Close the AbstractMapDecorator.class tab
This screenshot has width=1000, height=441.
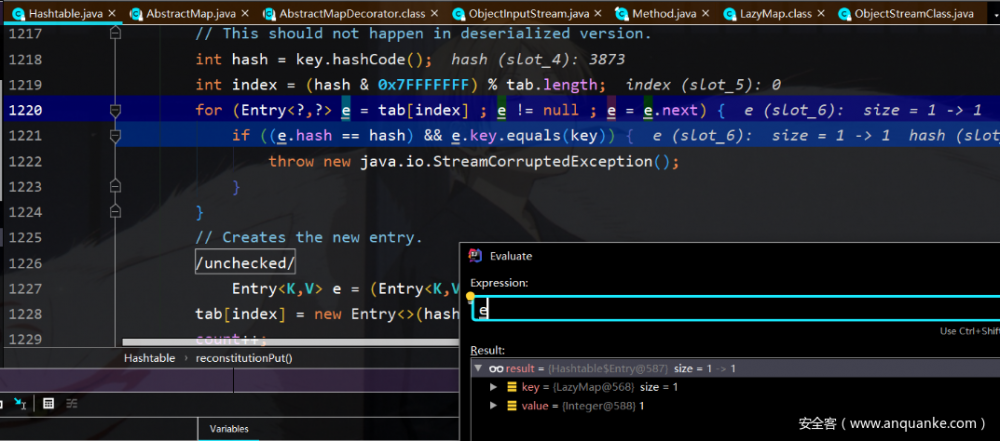[x=435, y=13]
